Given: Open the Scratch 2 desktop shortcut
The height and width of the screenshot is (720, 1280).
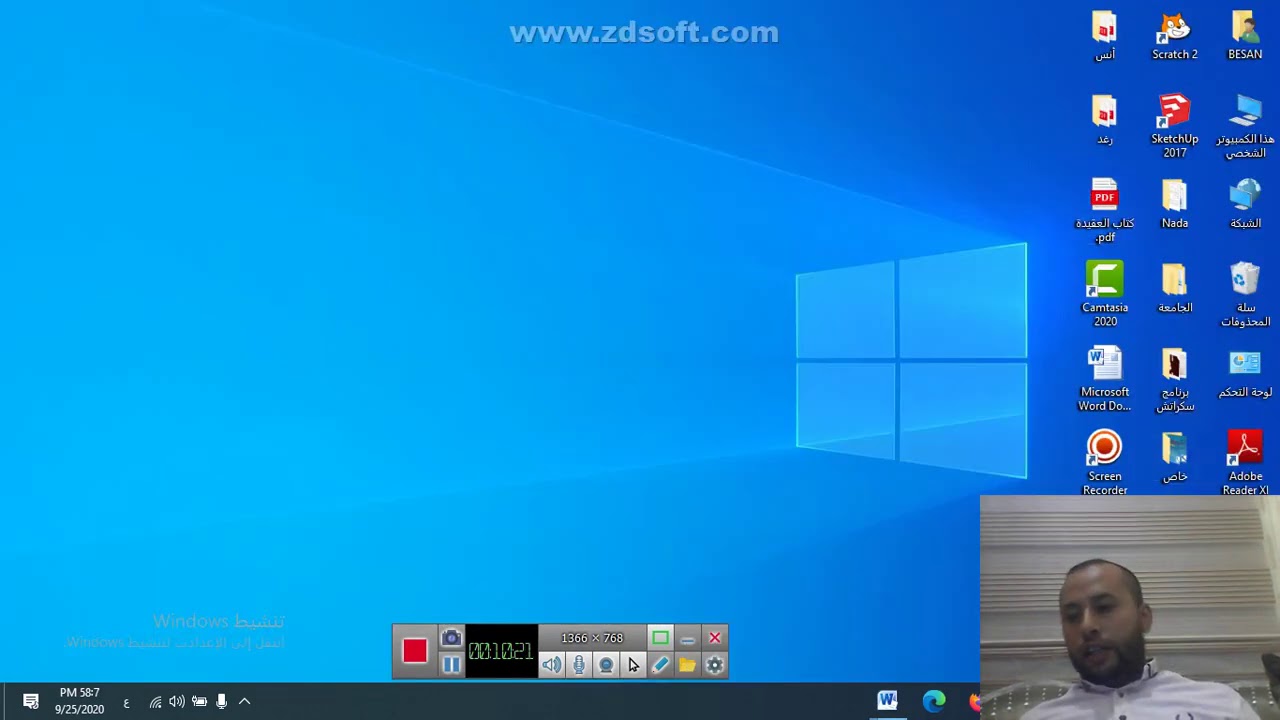Looking at the screenshot, I should point(1175,36).
